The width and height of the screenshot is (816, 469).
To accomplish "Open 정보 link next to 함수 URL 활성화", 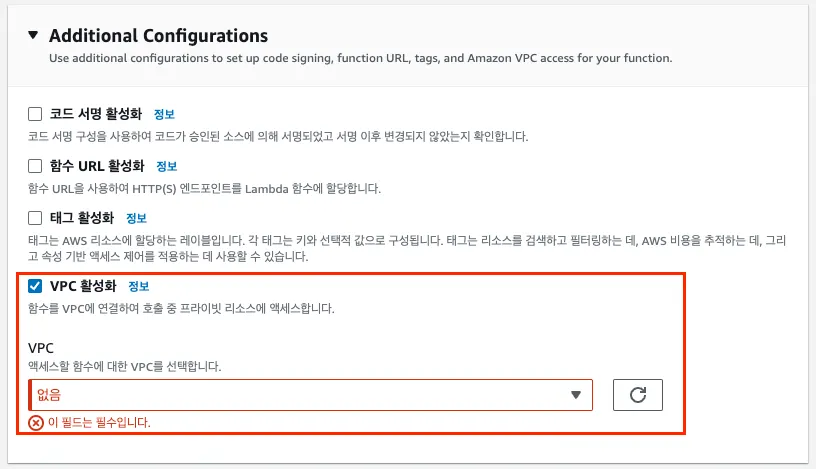I will (x=167, y=166).
